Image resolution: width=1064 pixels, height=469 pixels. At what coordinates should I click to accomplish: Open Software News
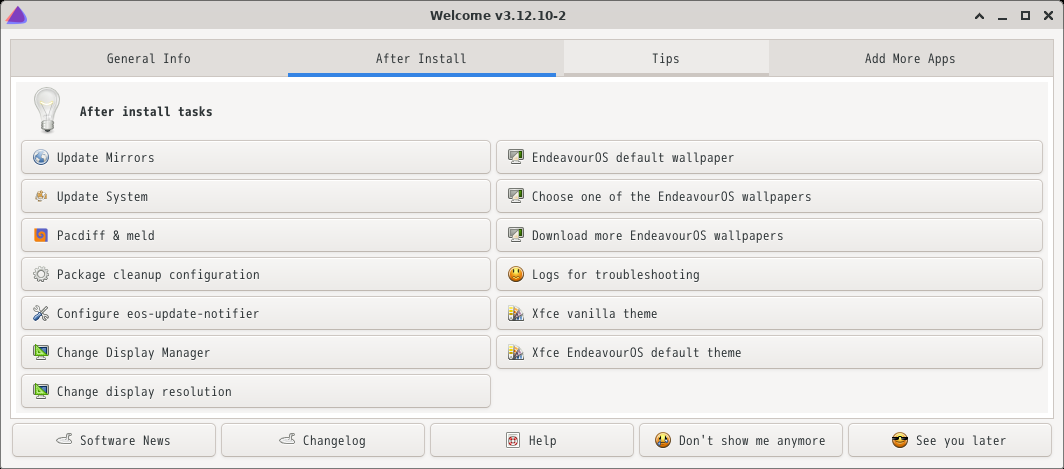(x=114, y=440)
